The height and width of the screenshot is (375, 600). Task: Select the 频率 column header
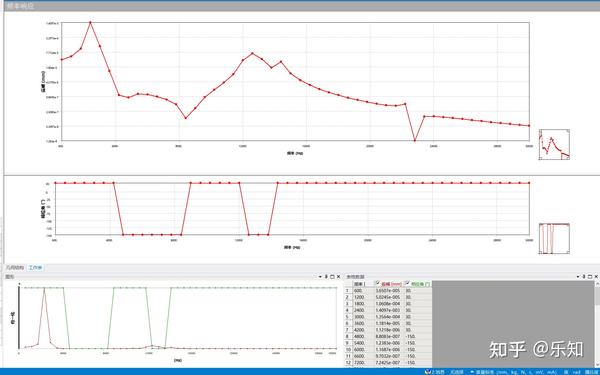364,284
